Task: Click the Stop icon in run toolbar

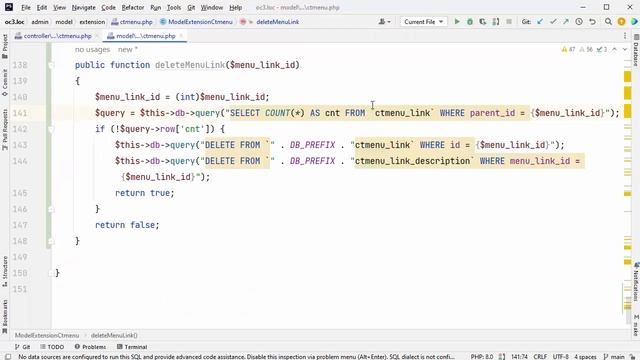Action: [x=509, y=22]
